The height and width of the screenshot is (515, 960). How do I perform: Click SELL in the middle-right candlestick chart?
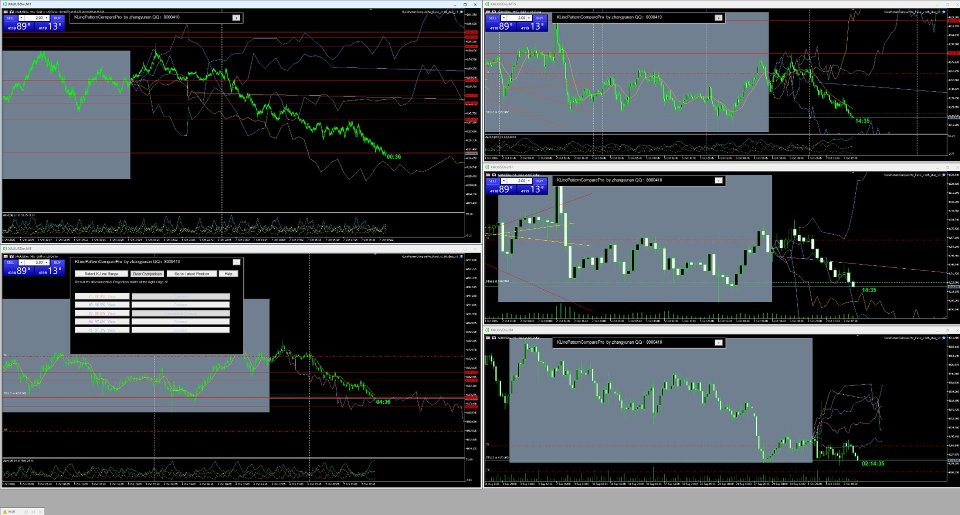(x=492, y=181)
